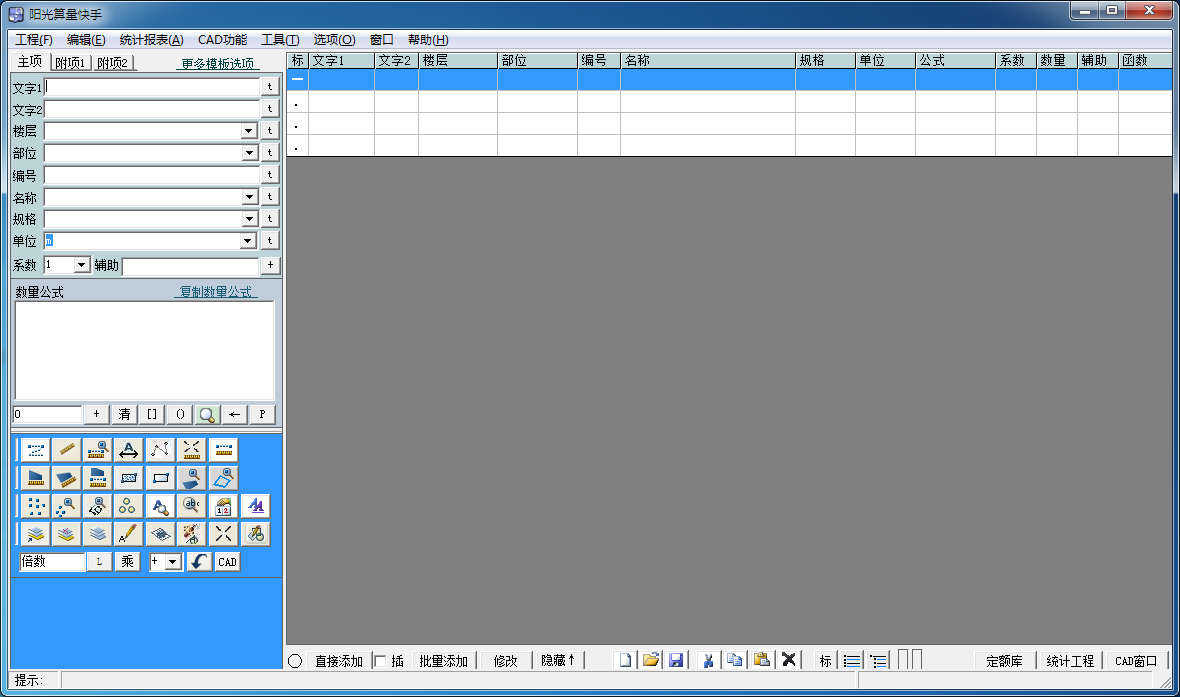The height and width of the screenshot is (697, 1180).
Task: Toggle the 插 checkbox
Action: (381, 661)
